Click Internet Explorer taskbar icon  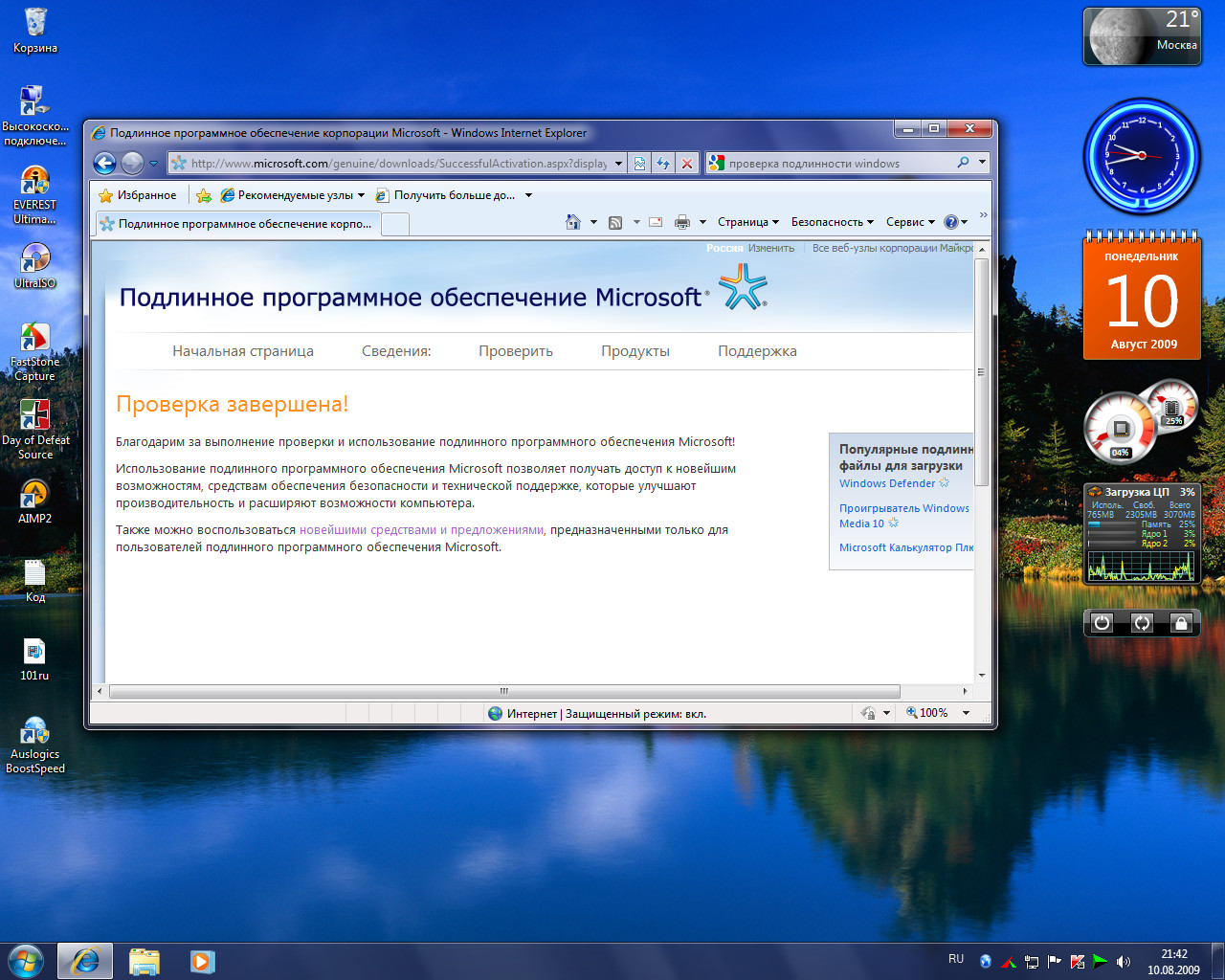(85, 961)
